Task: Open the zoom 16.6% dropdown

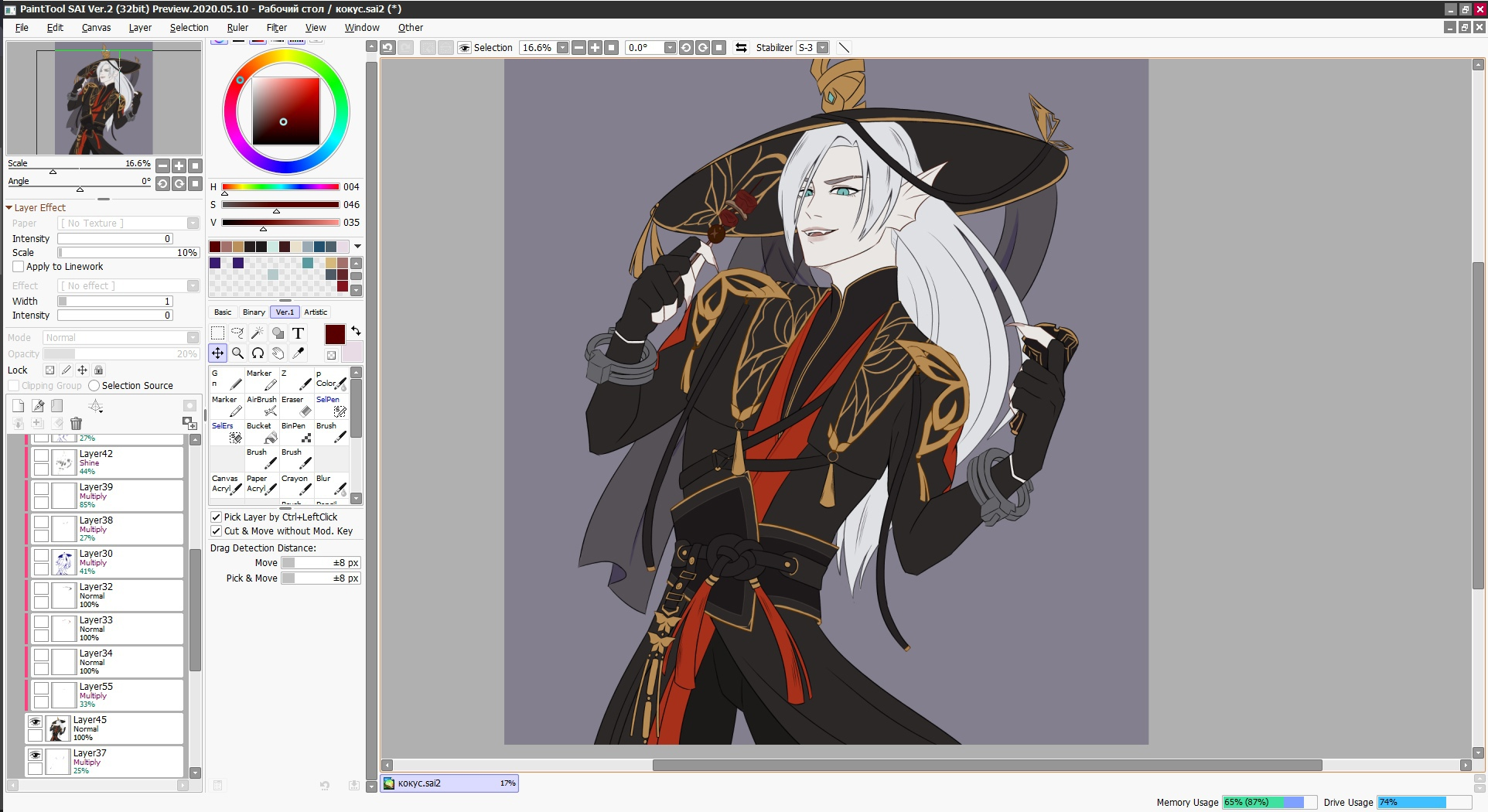Action: [x=562, y=47]
